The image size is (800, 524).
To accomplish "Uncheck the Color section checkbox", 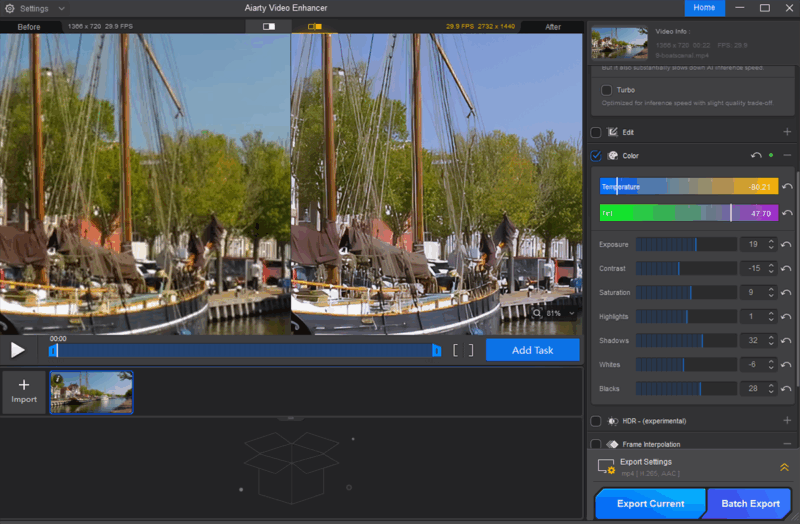I will coord(596,156).
